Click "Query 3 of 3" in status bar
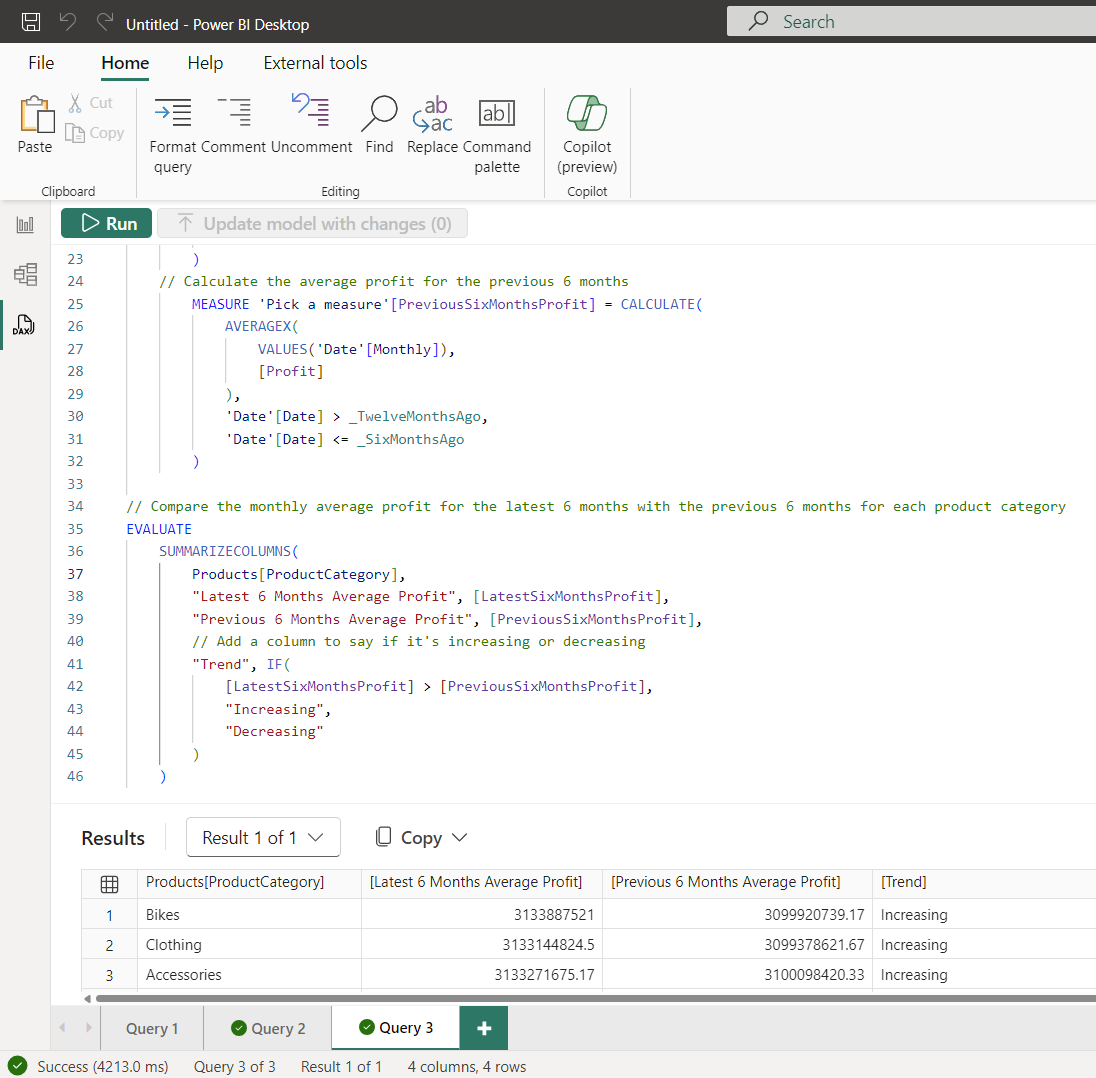The image size is (1096, 1078). coord(234,1067)
